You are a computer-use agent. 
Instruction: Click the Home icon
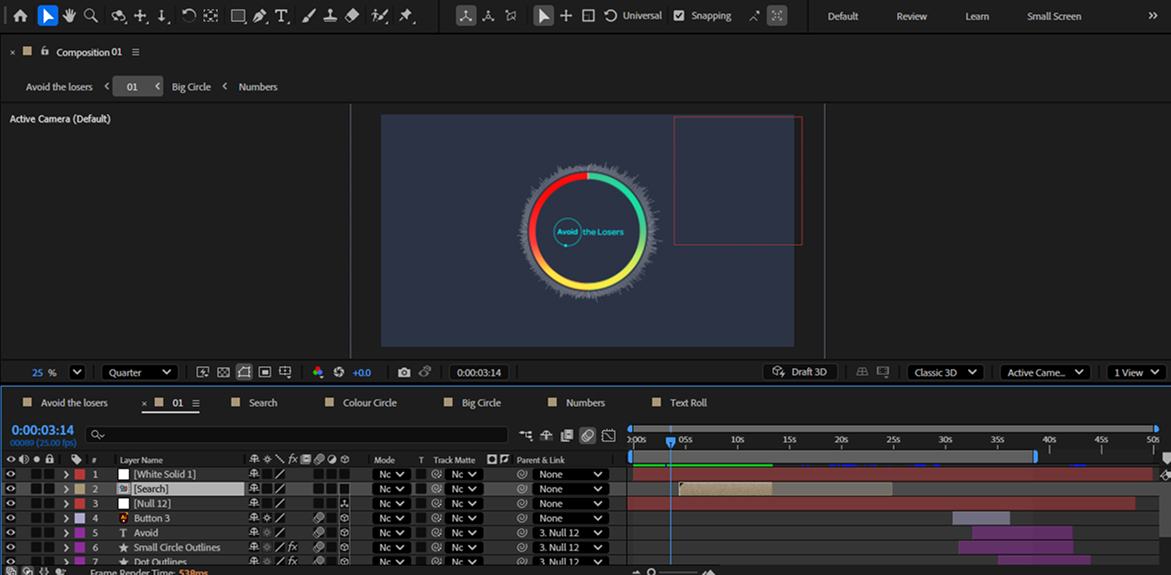tap(20, 16)
